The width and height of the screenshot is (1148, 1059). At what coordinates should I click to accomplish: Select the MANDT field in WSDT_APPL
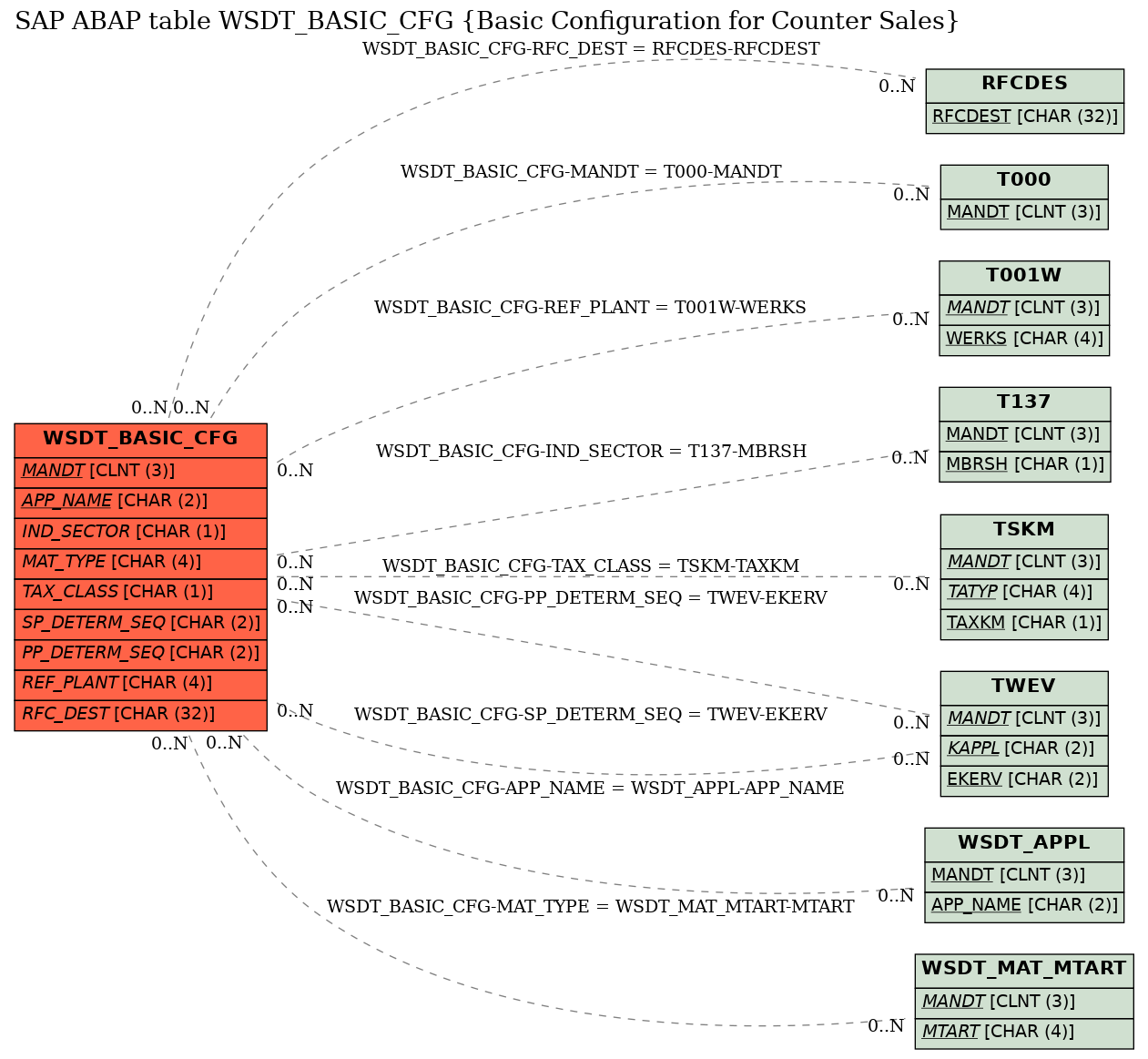coord(1024,876)
